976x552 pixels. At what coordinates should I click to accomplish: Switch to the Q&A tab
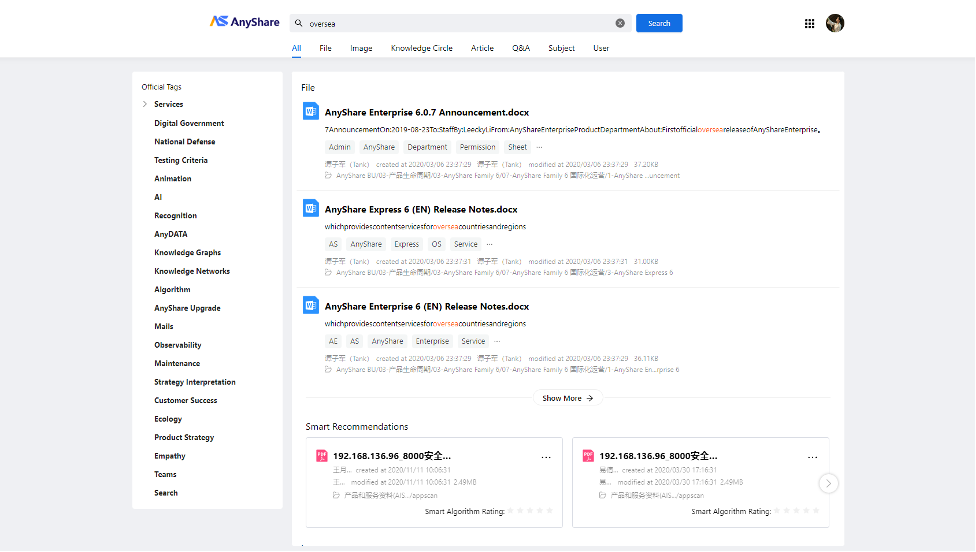click(x=521, y=48)
